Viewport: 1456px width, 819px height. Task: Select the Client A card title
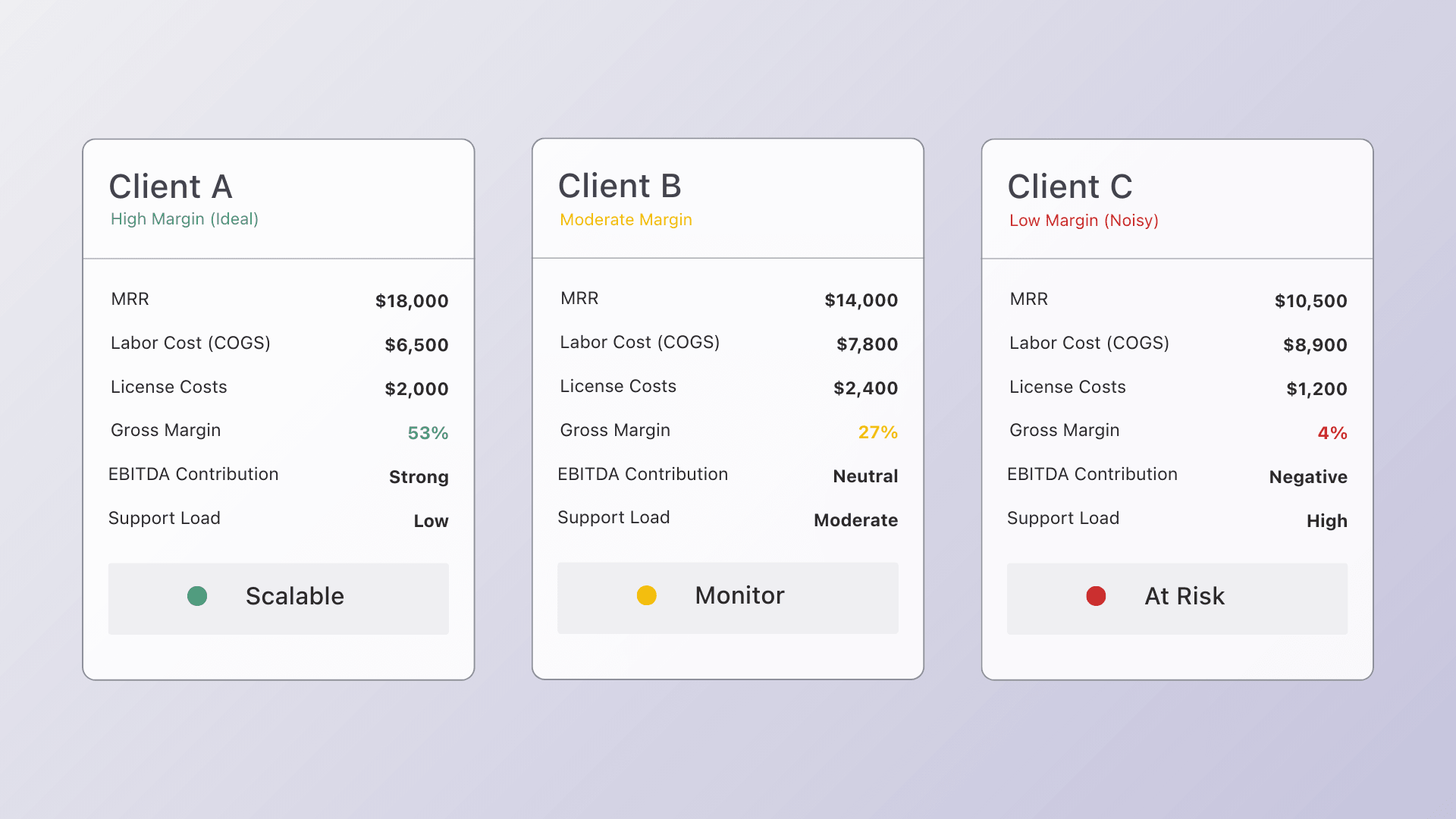pyautogui.click(x=171, y=187)
